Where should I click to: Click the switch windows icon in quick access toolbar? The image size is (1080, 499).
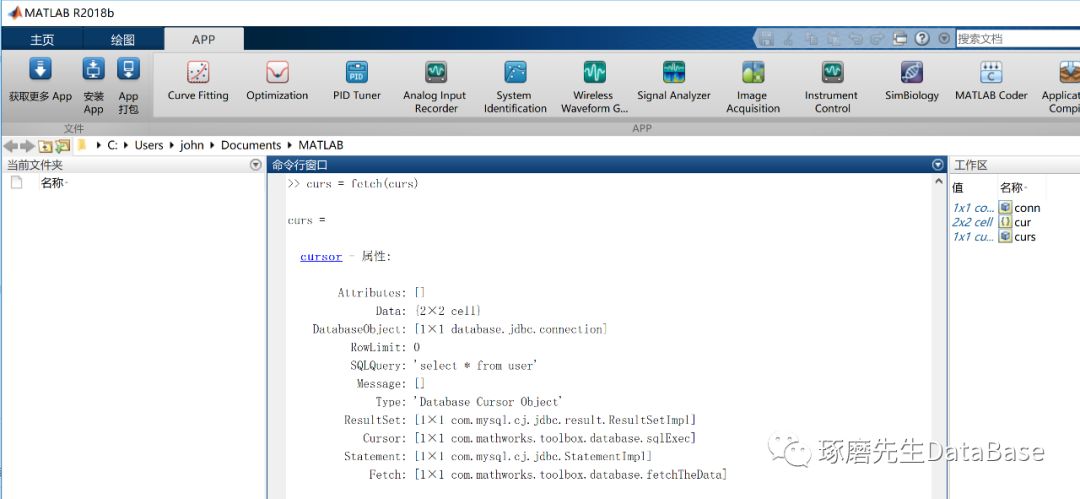point(900,39)
